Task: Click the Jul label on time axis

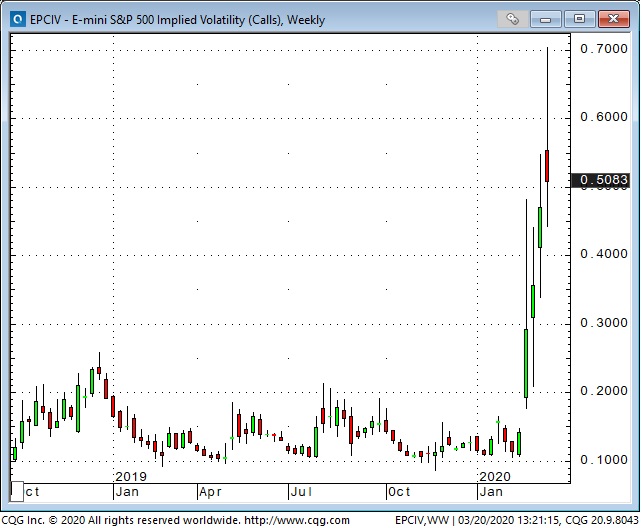Action: (301, 492)
